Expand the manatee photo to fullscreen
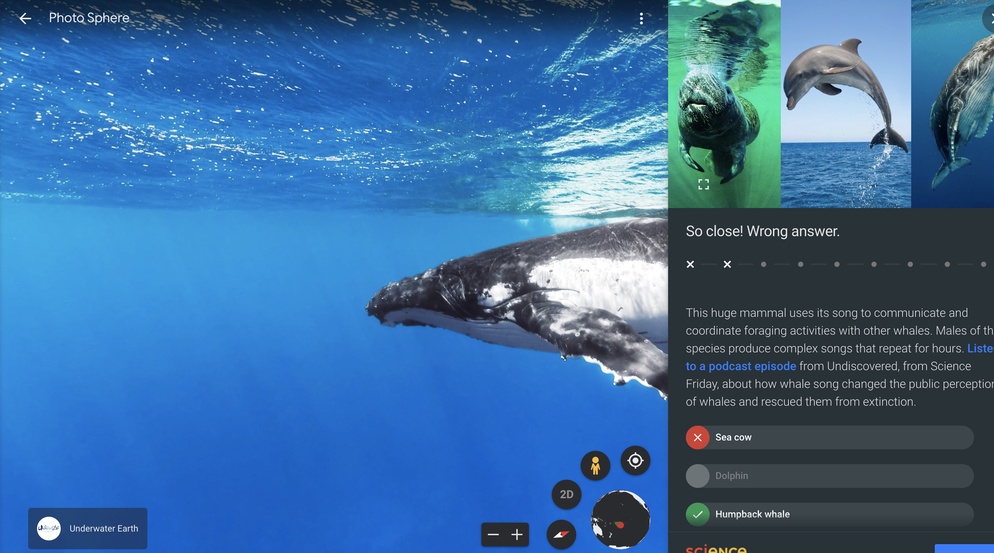994x553 pixels. click(703, 185)
